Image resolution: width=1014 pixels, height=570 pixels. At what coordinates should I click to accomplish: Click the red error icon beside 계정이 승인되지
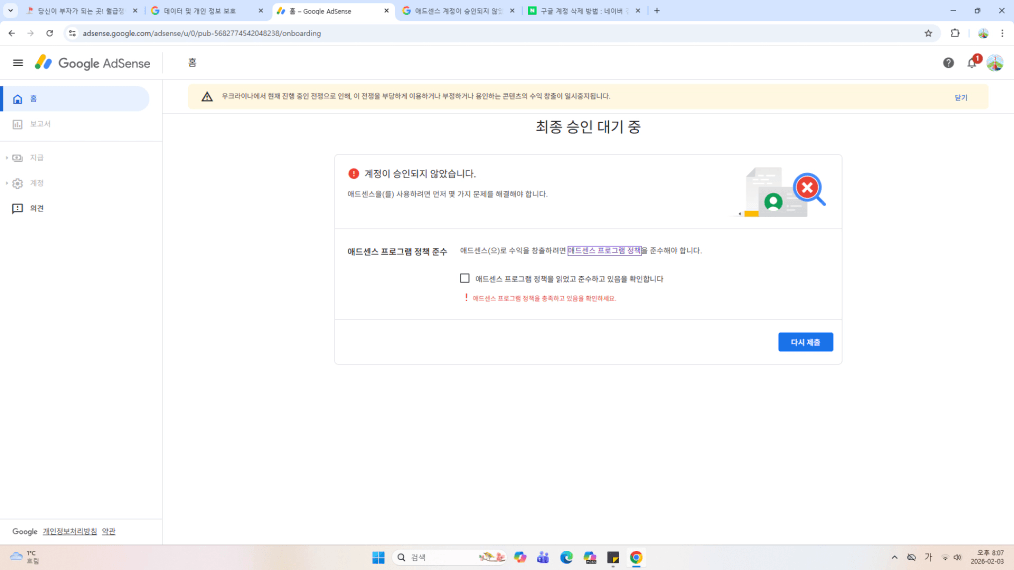(353, 173)
